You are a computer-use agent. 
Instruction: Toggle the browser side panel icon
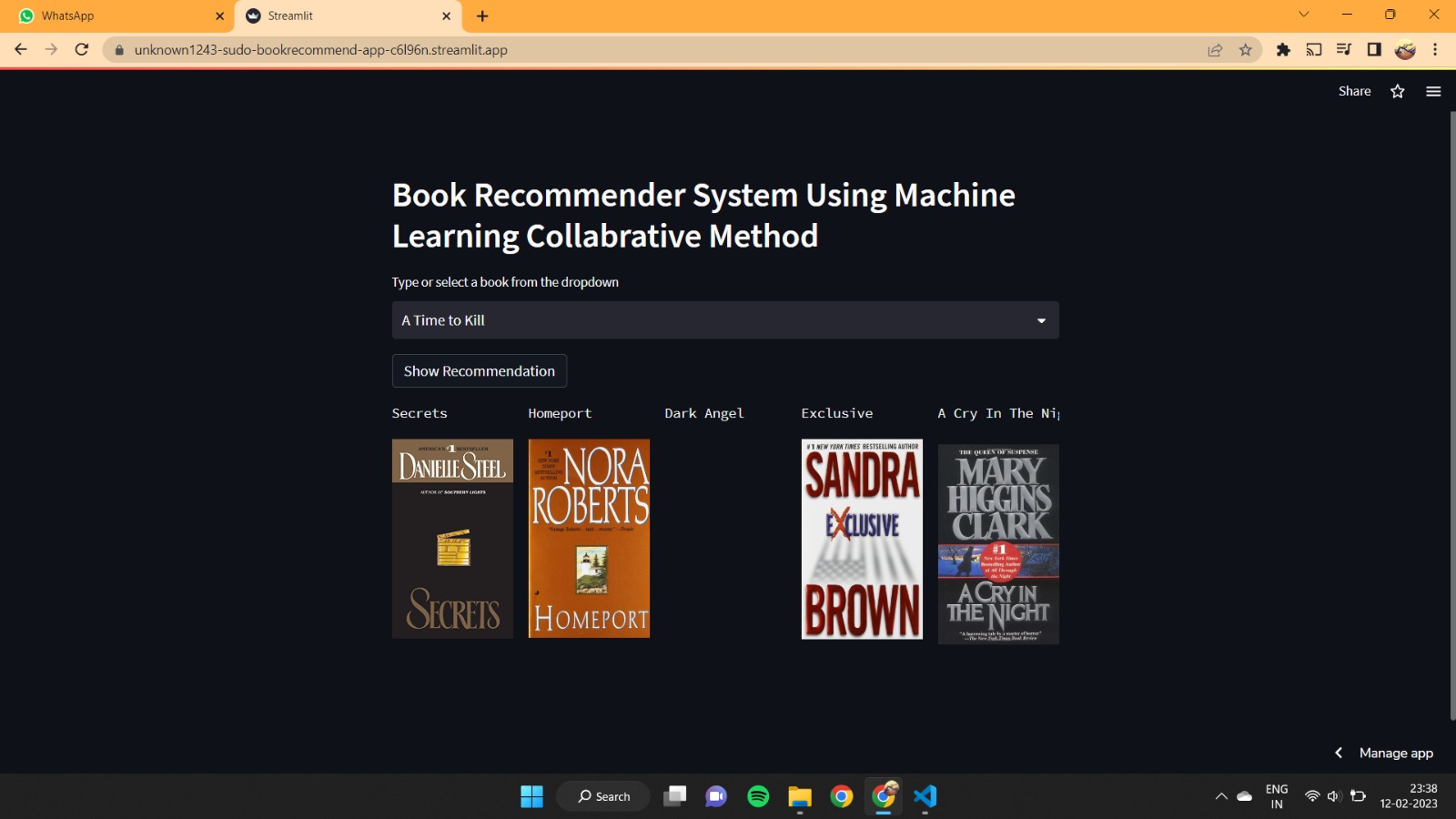click(1374, 50)
